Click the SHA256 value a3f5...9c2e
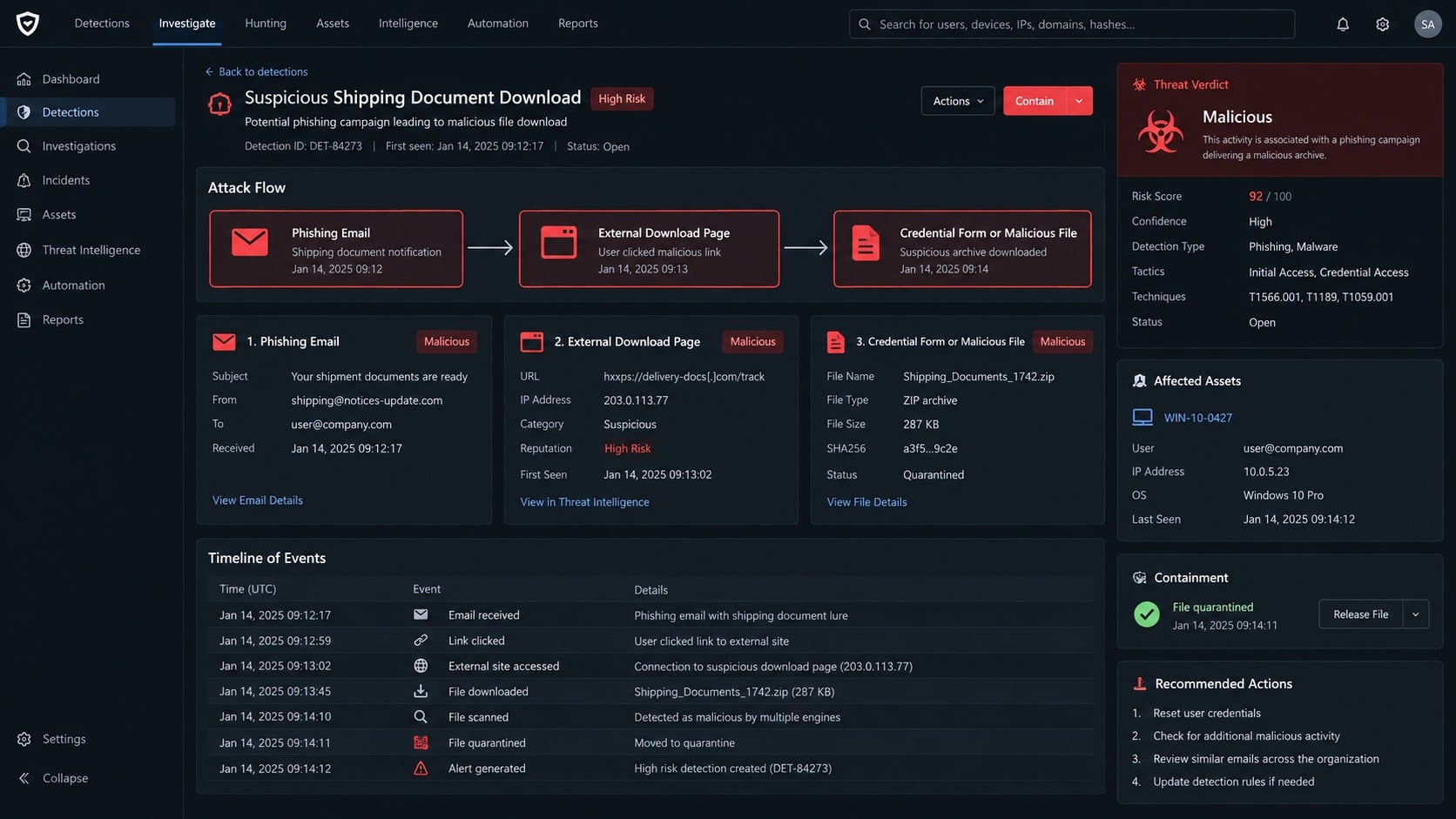 click(930, 449)
